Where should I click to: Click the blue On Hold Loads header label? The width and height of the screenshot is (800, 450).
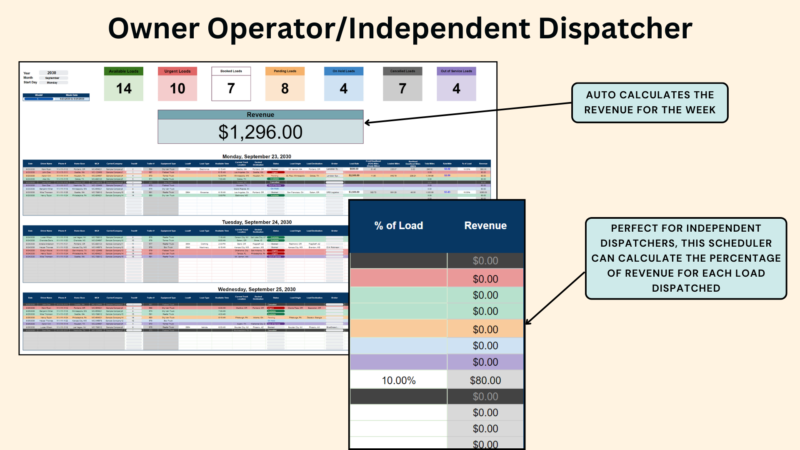[x=343, y=71]
